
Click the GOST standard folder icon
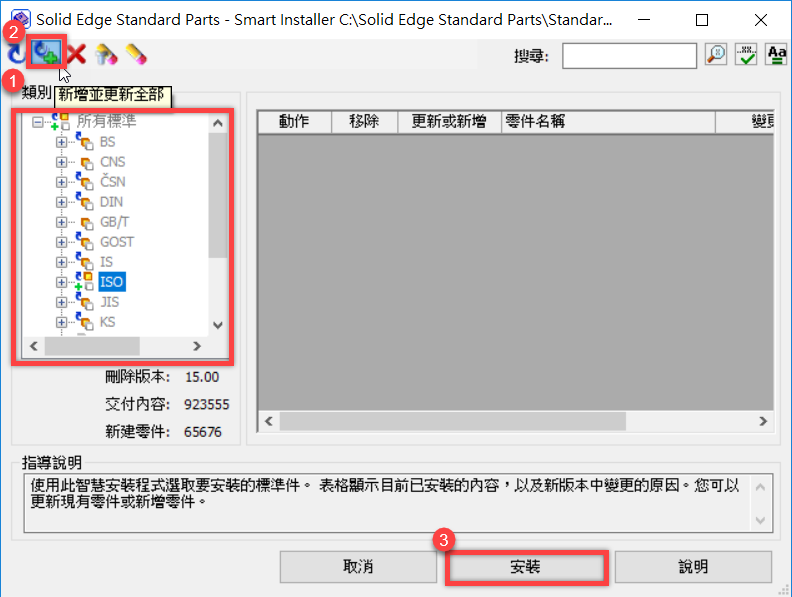pyautogui.click(x=84, y=241)
